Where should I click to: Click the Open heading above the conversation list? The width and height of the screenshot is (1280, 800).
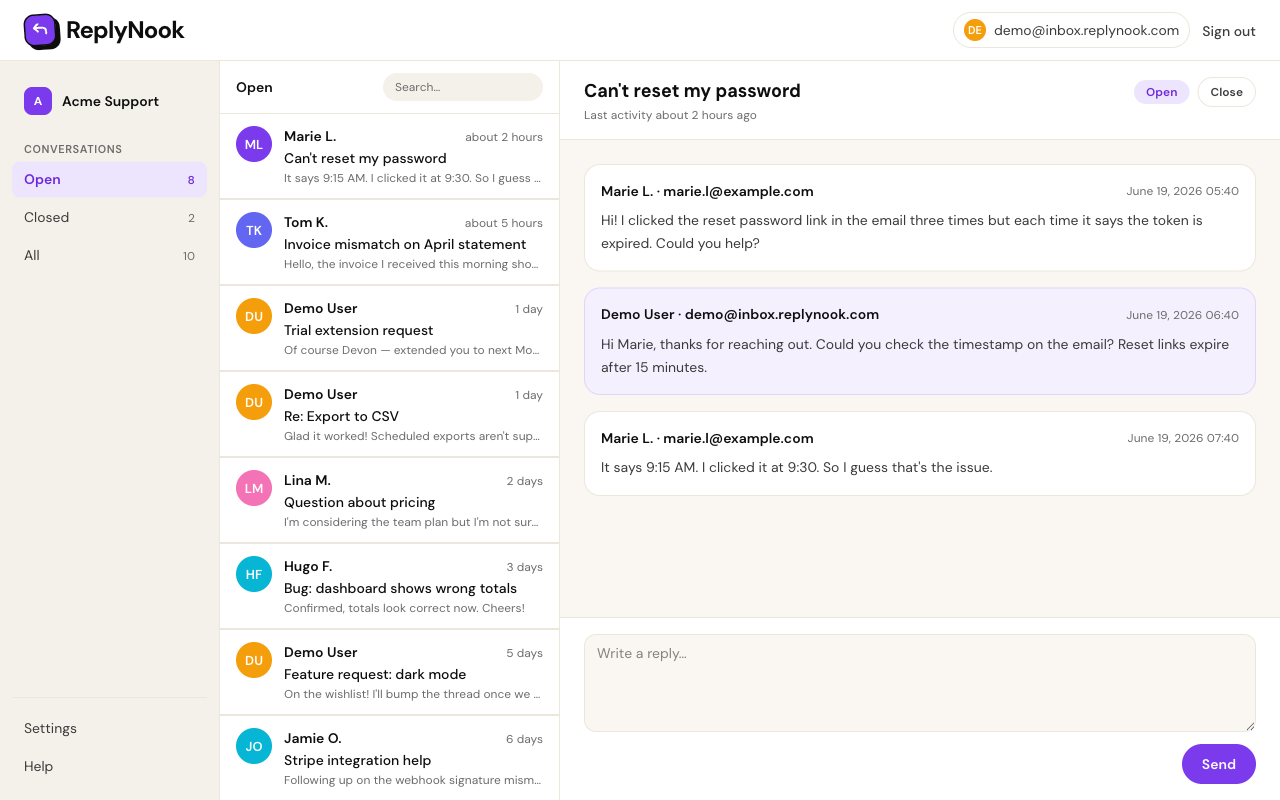click(254, 87)
